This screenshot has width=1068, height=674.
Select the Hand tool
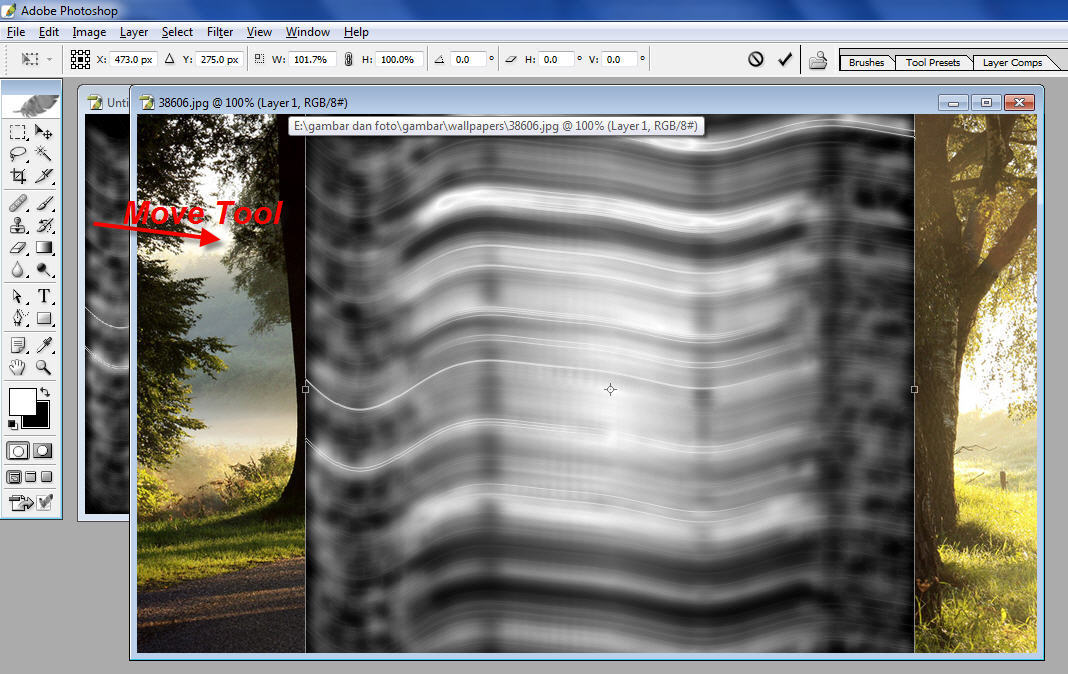click(x=16, y=367)
